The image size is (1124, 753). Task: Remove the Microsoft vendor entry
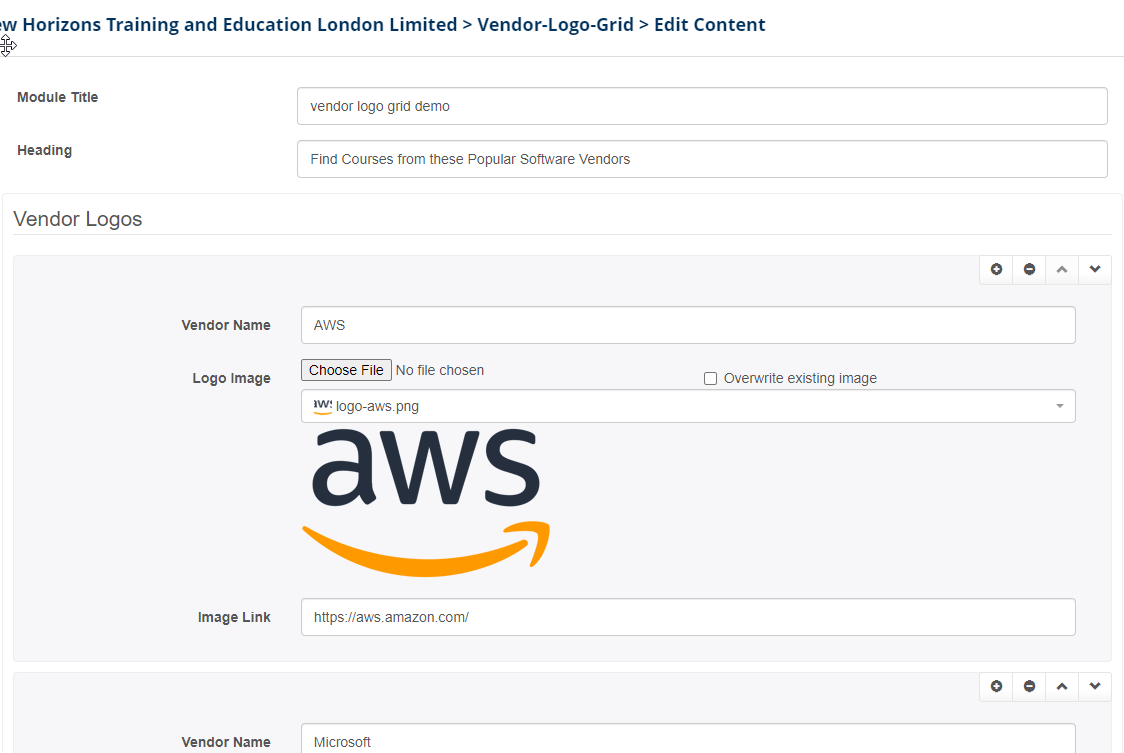coord(1029,687)
